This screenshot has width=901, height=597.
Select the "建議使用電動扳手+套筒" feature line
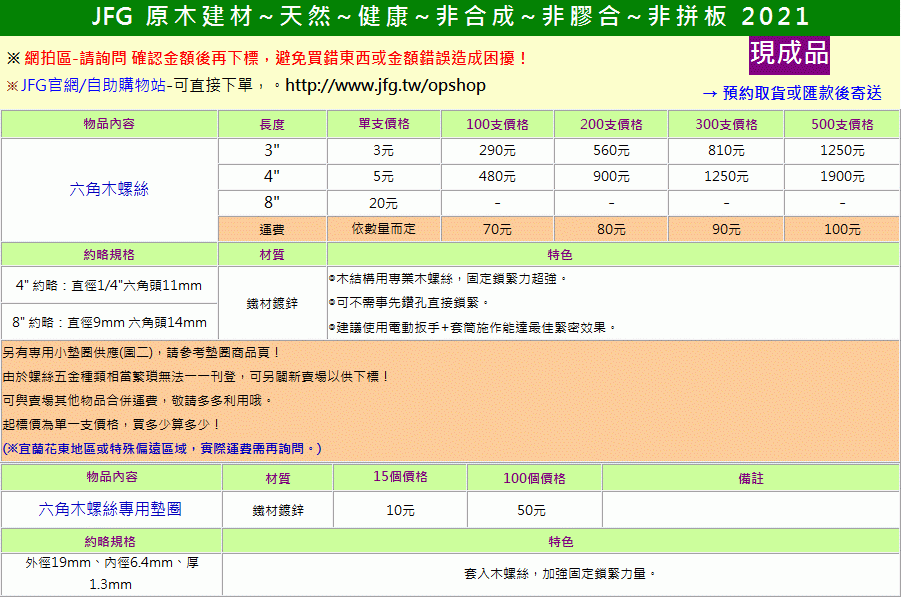[x=473, y=328]
